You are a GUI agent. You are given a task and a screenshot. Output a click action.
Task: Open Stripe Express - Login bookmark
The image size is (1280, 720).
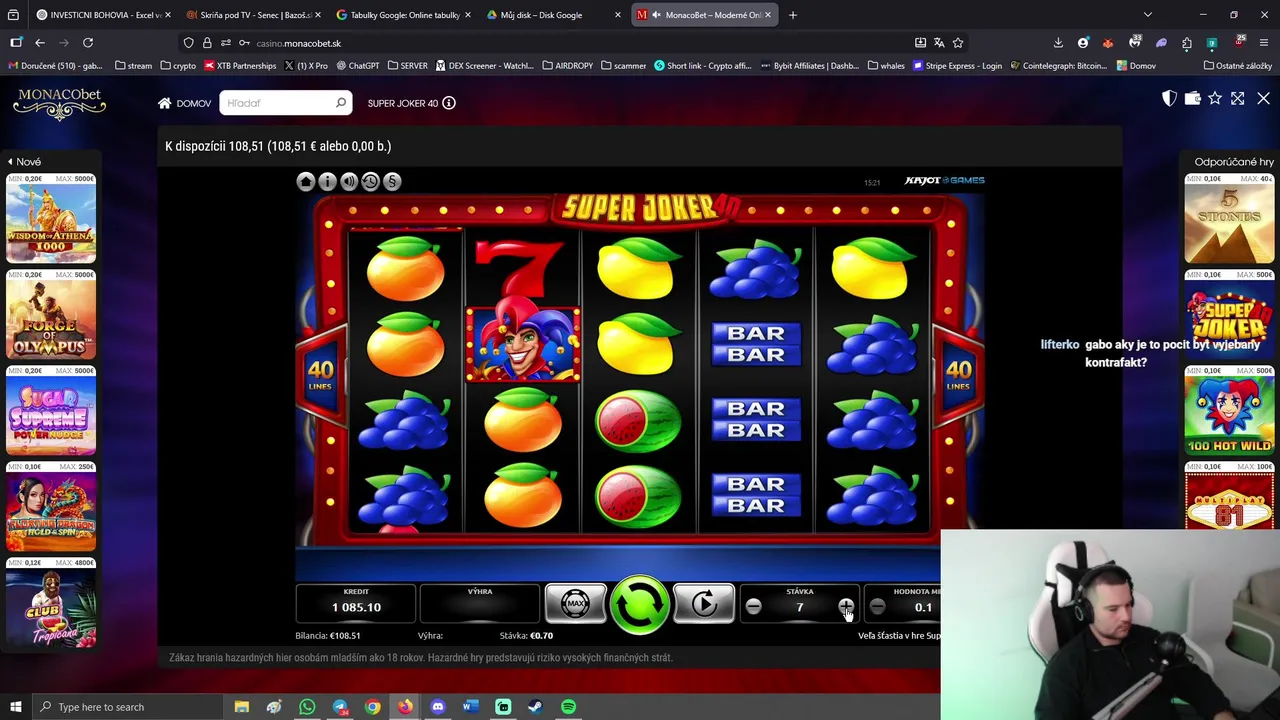(x=957, y=66)
